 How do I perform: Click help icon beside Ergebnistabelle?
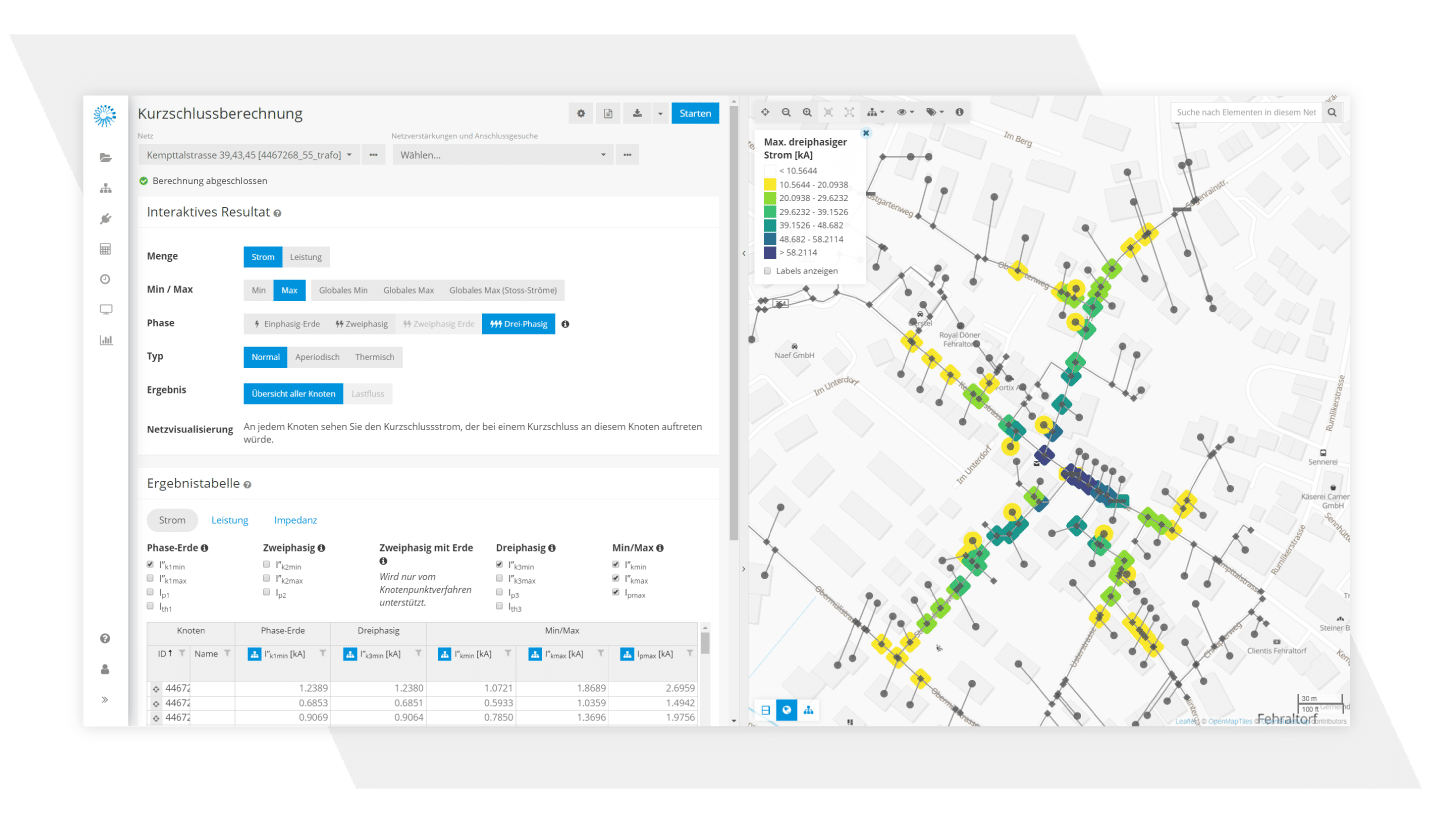pos(247,484)
